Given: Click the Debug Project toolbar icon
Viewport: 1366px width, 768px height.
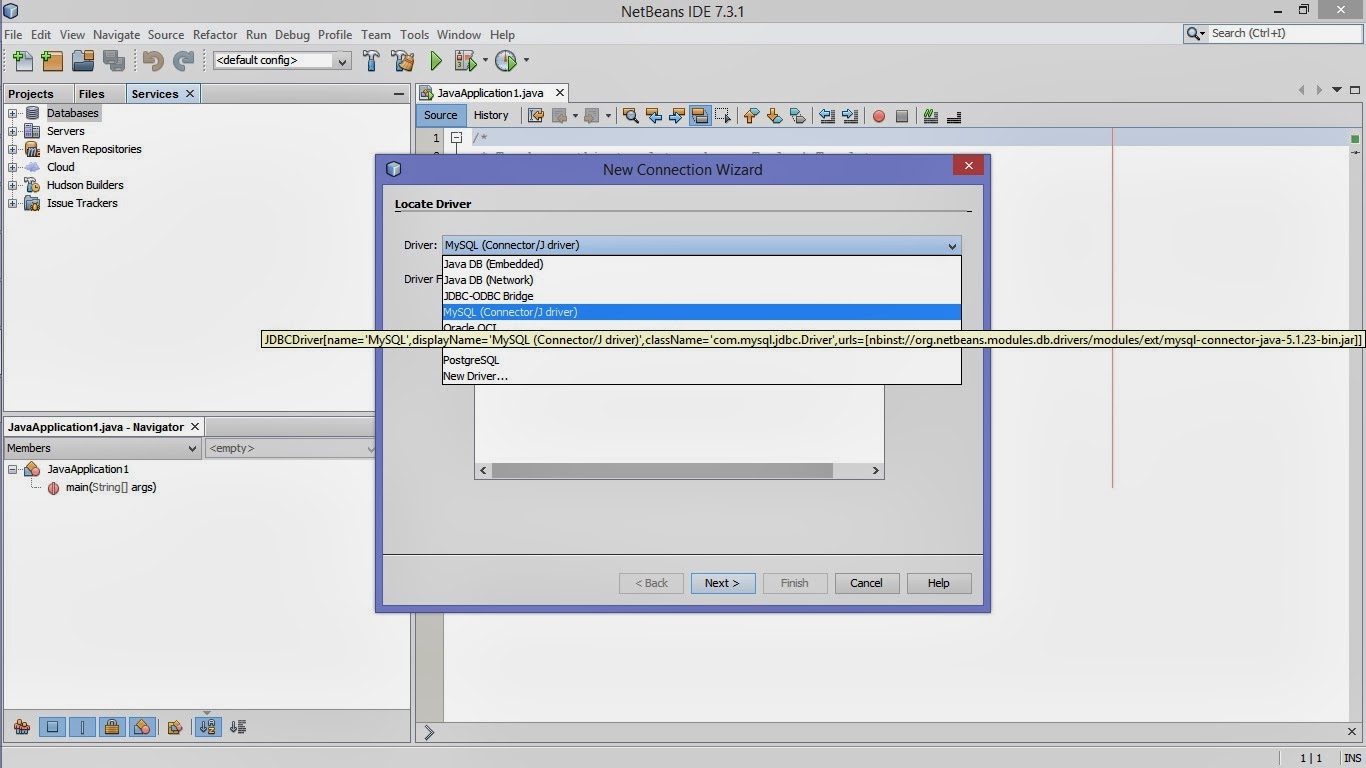Looking at the screenshot, I should pyautogui.click(x=465, y=61).
